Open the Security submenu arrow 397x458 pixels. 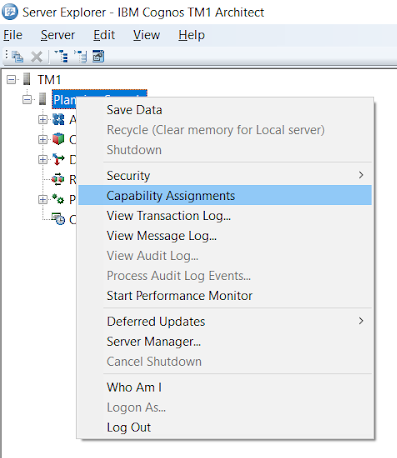point(361,175)
